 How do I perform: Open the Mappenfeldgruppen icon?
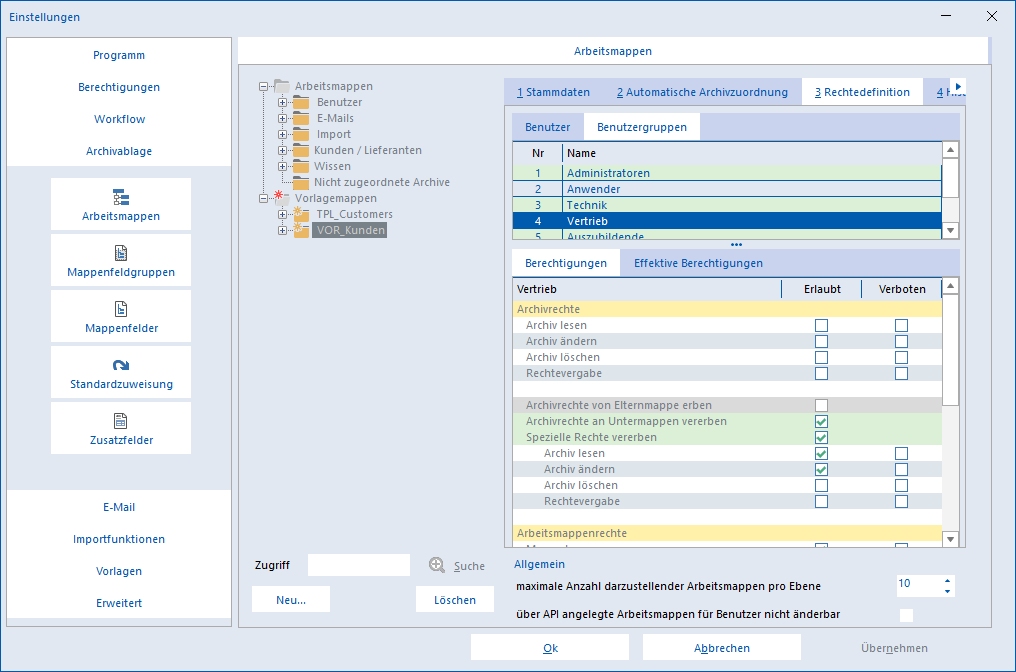coord(121,253)
